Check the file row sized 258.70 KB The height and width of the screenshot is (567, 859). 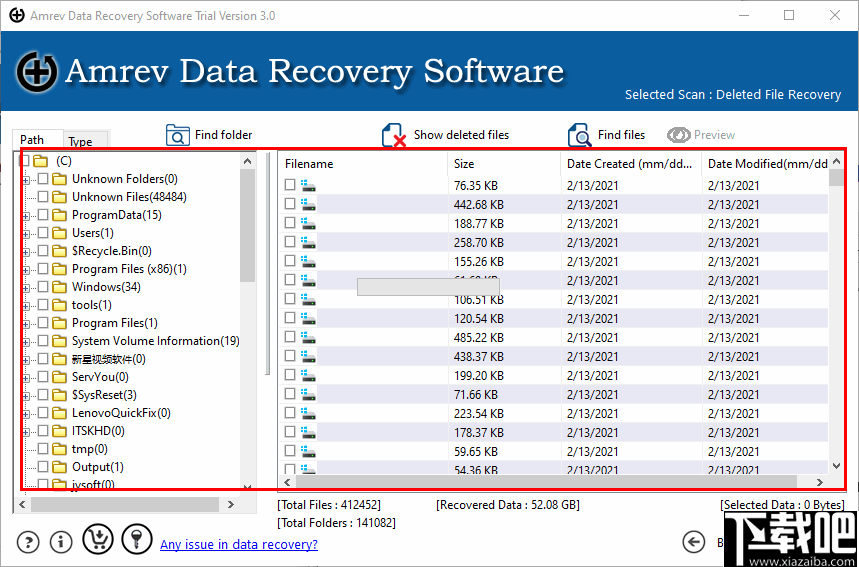[x=290, y=242]
